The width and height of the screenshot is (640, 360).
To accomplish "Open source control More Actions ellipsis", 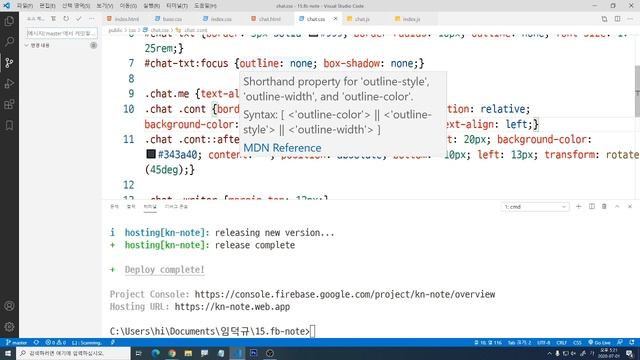I will pos(91,19).
